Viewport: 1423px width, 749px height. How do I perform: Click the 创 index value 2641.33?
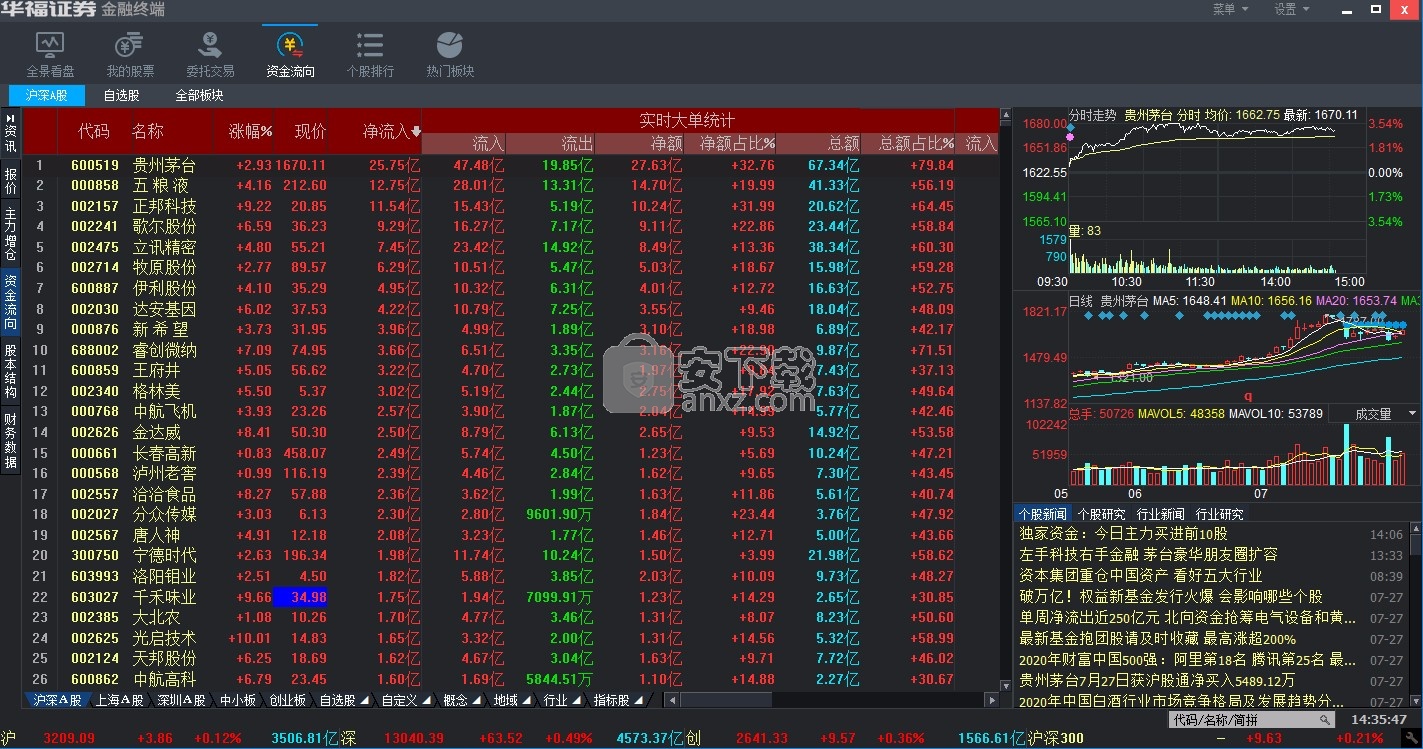coord(762,738)
